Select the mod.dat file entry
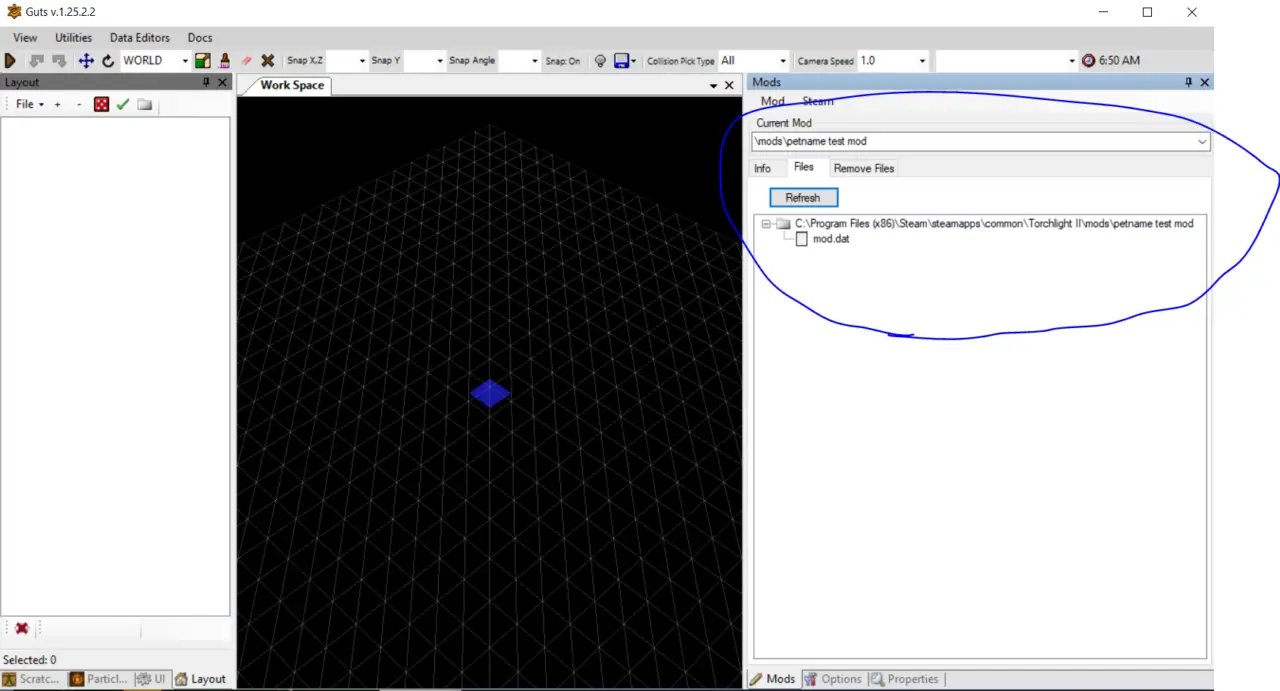Image resolution: width=1280 pixels, height=691 pixels. (831, 240)
